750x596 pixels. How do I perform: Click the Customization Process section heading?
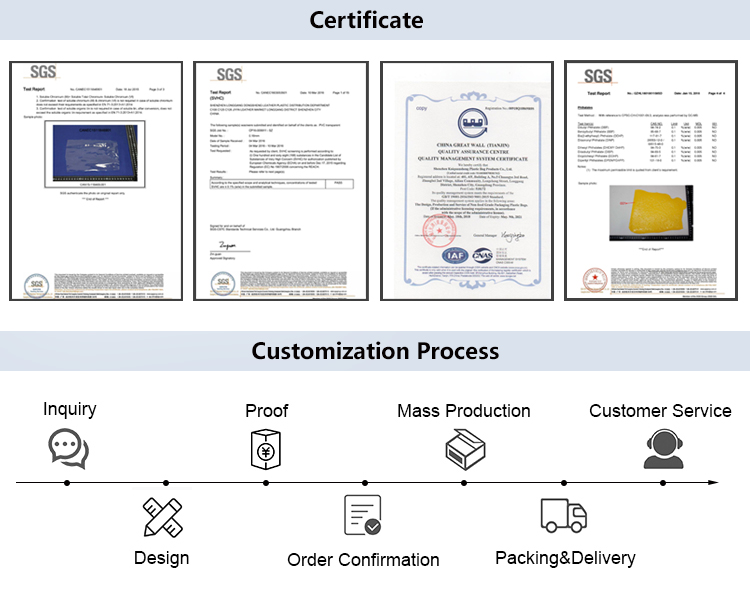[375, 351]
